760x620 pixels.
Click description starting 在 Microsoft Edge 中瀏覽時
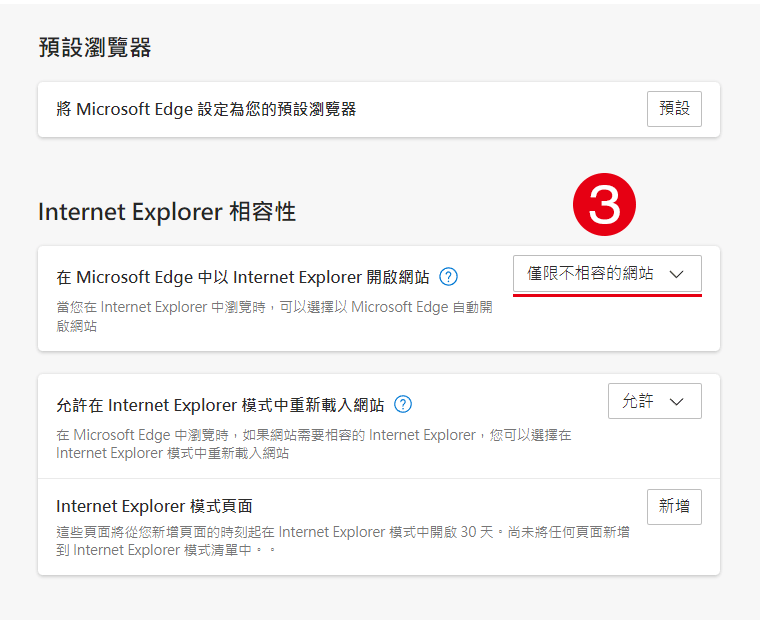[x=314, y=444]
